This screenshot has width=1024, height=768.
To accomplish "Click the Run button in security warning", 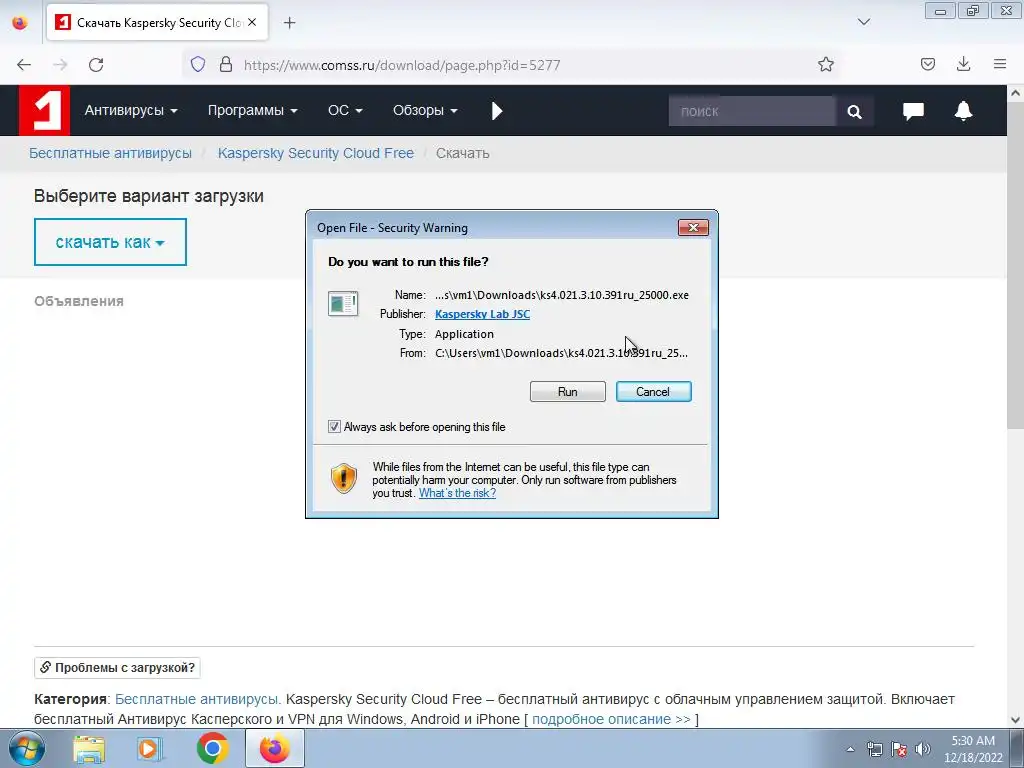I will click(x=568, y=392).
